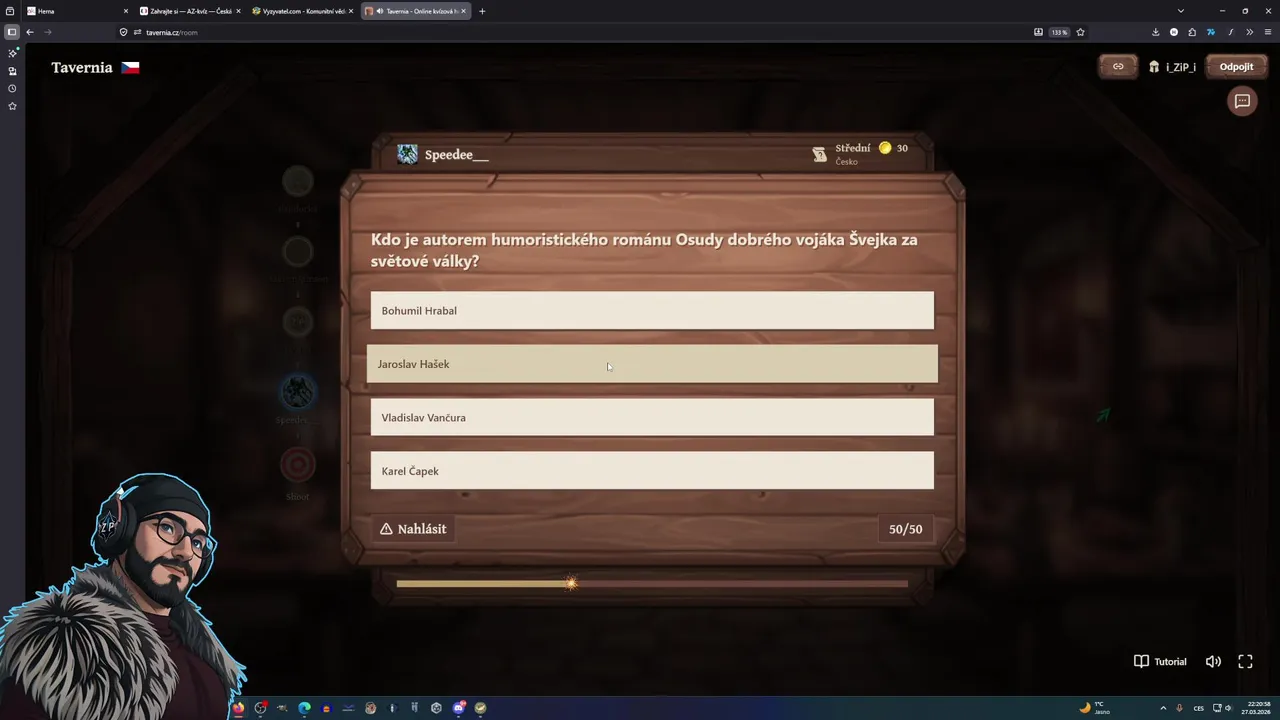The width and height of the screenshot is (1280, 720).
Task: Click the question timer progress bar
Action: click(652, 584)
